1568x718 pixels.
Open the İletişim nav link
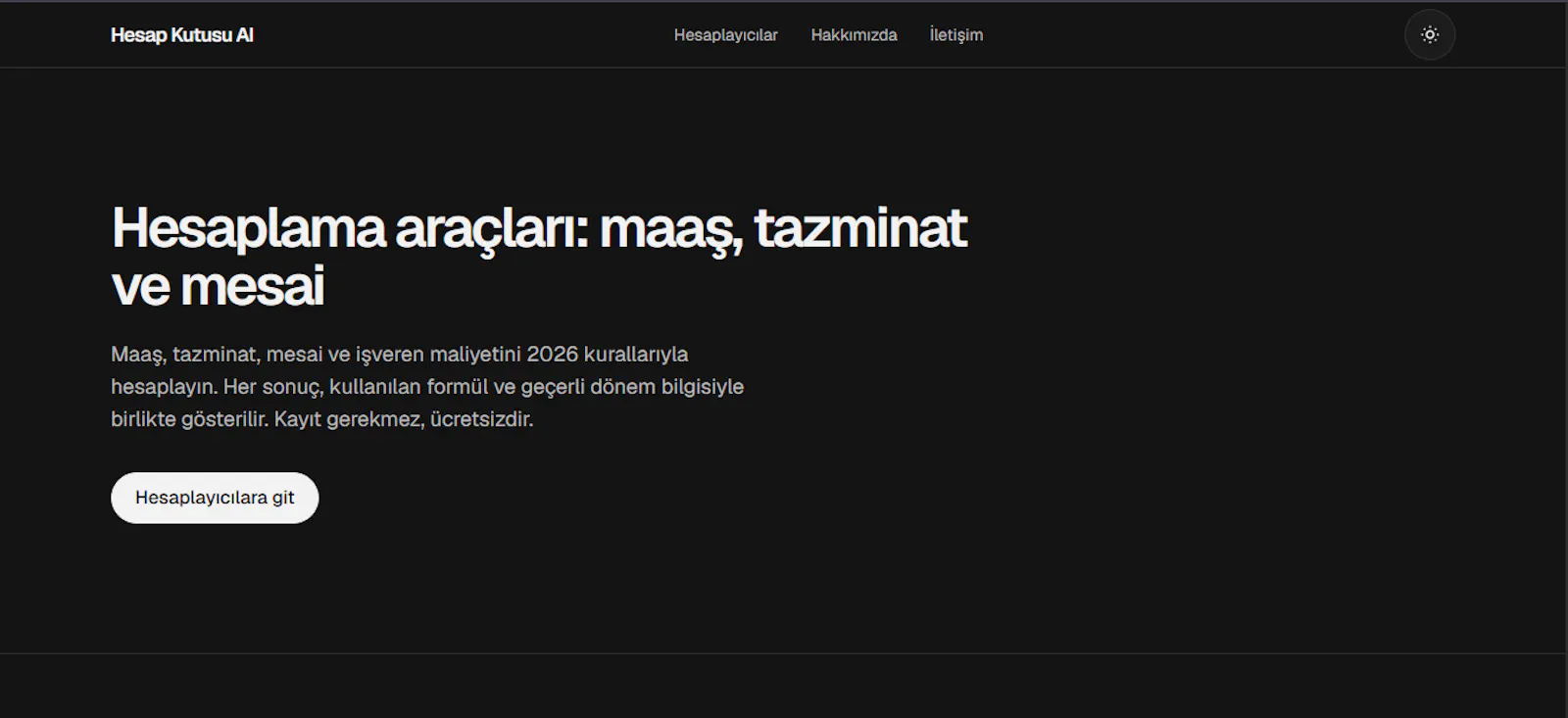coord(955,35)
